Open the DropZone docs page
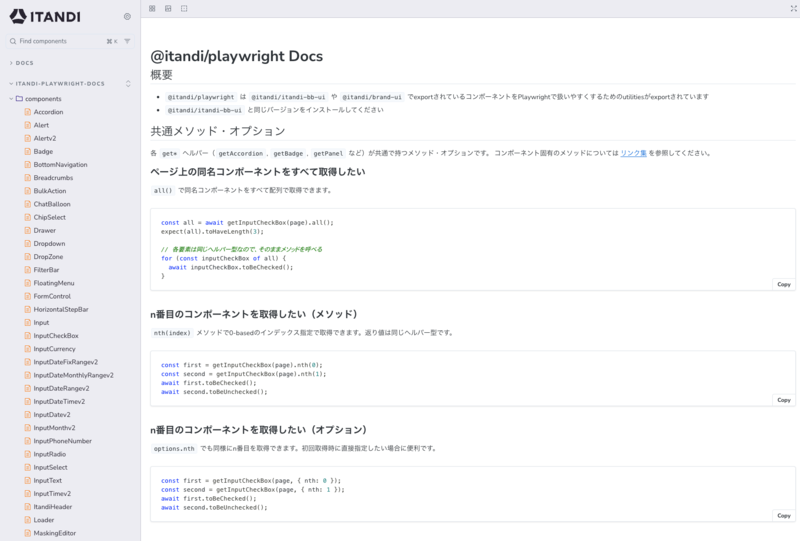 [x=48, y=257]
